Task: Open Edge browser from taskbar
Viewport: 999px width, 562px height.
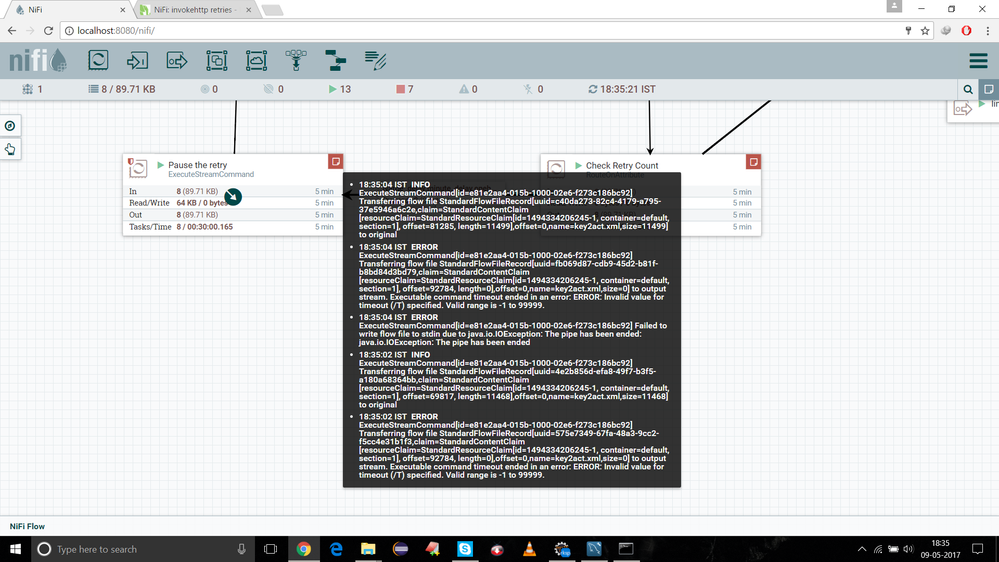Action: (x=336, y=549)
